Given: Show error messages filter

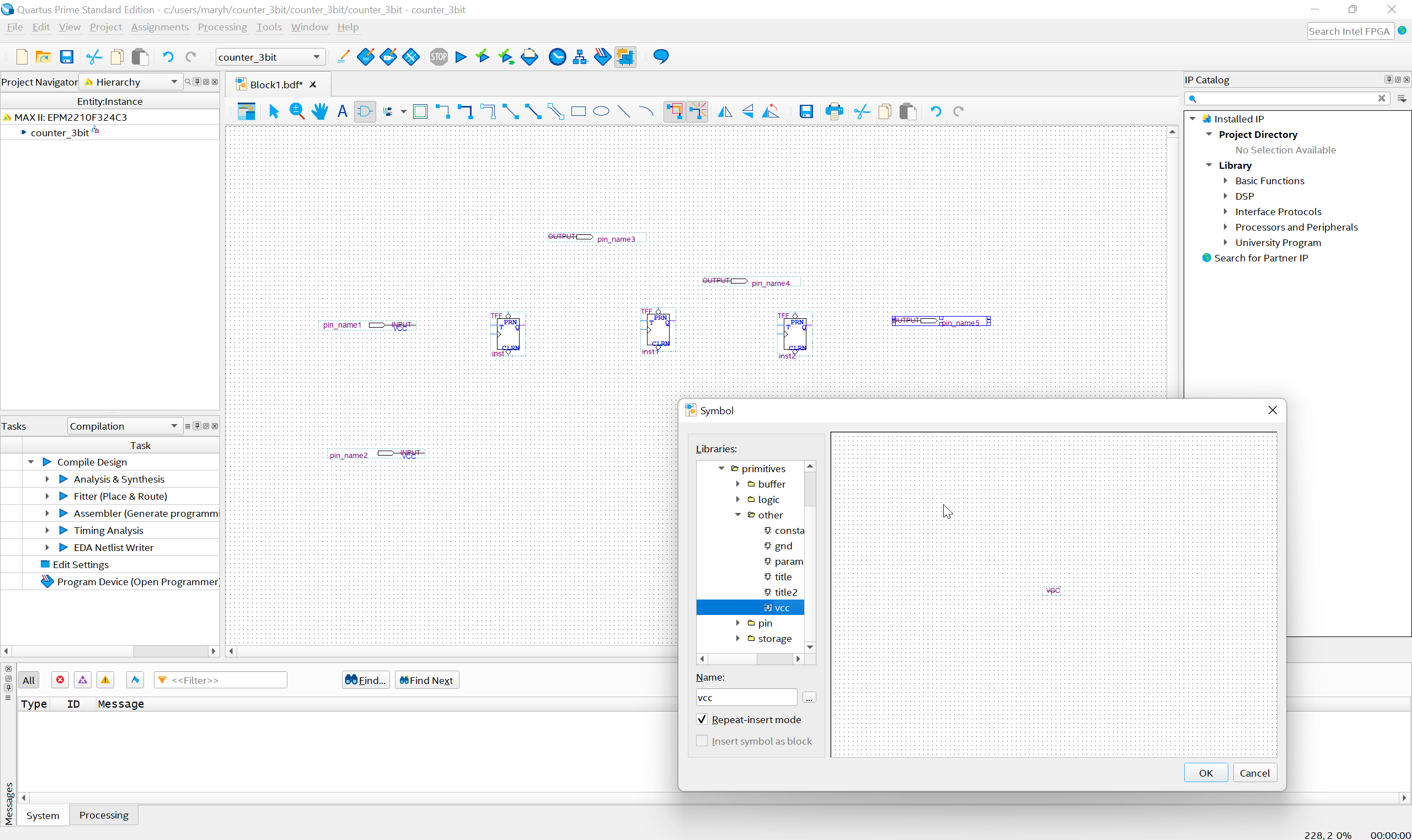Looking at the screenshot, I should (60, 680).
